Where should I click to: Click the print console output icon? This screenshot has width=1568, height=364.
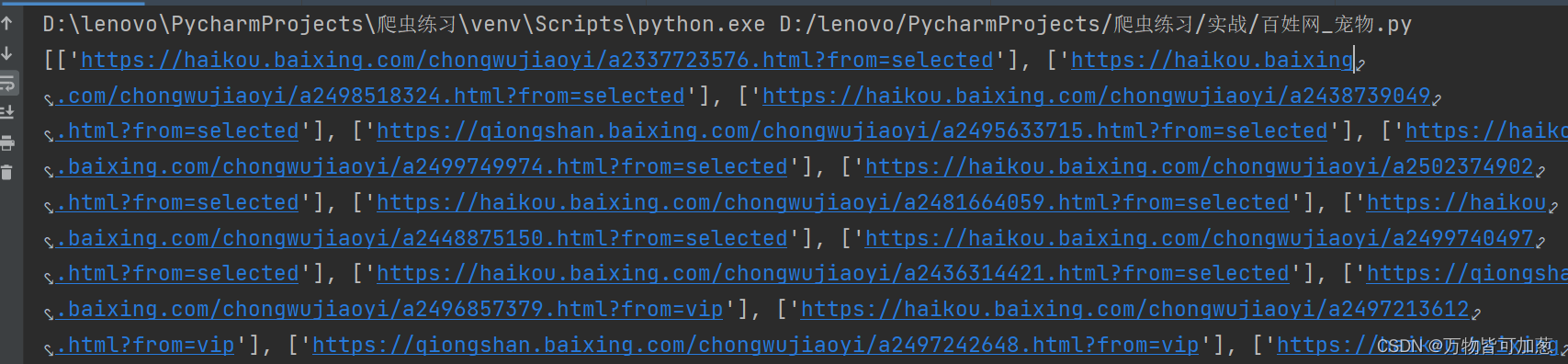click(x=7, y=142)
